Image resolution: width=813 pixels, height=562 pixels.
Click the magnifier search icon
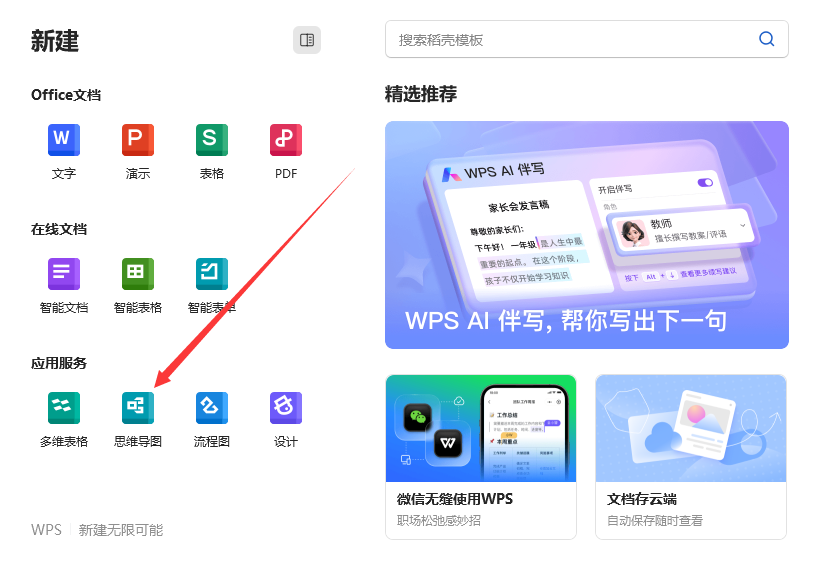pyautogui.click(x=767, y=39)
